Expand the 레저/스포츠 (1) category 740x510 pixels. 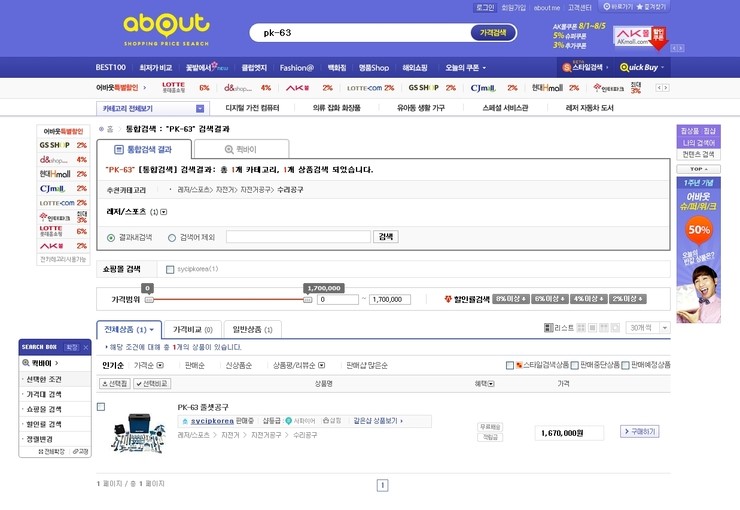[x=164, y=212]
